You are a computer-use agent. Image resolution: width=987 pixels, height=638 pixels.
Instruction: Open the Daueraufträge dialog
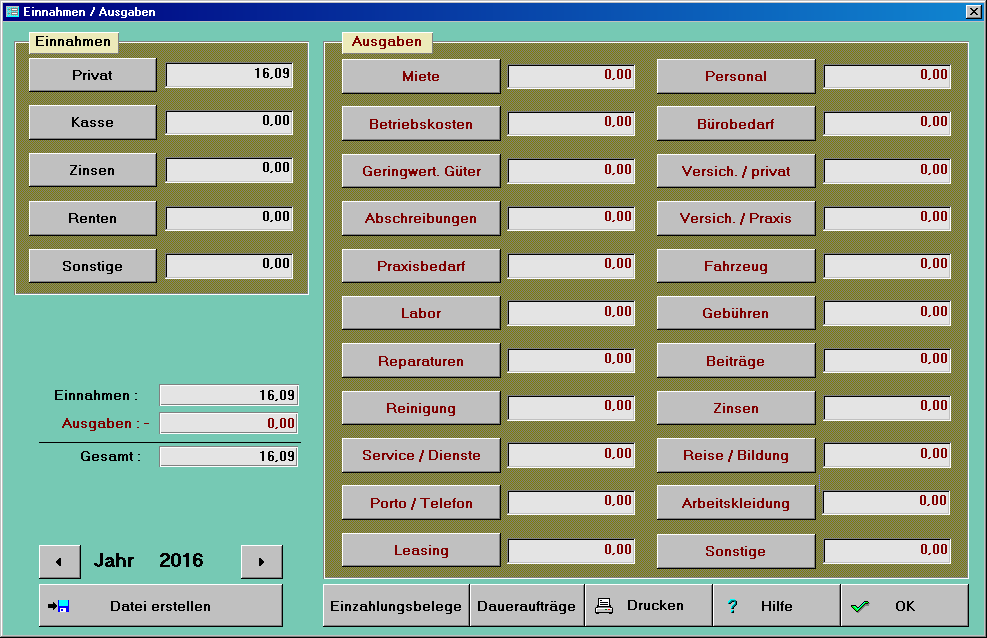[x=524, y=604]
